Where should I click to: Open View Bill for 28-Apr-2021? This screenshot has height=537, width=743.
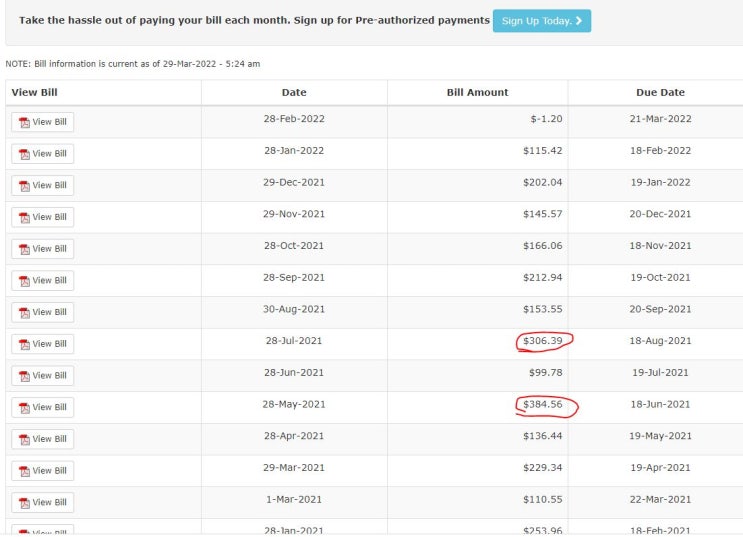click(x=43, y=439)
